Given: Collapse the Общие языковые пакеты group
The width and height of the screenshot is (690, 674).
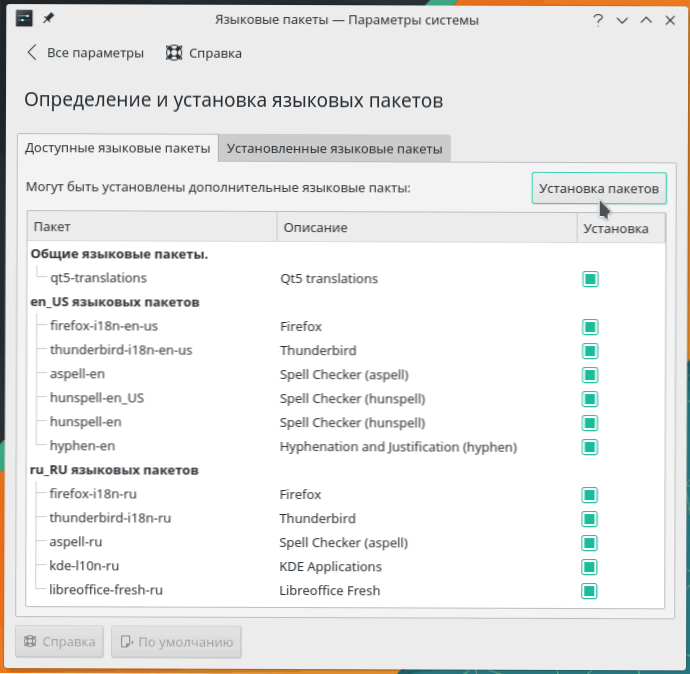Looking at the screenshot, I should point(119,254).
